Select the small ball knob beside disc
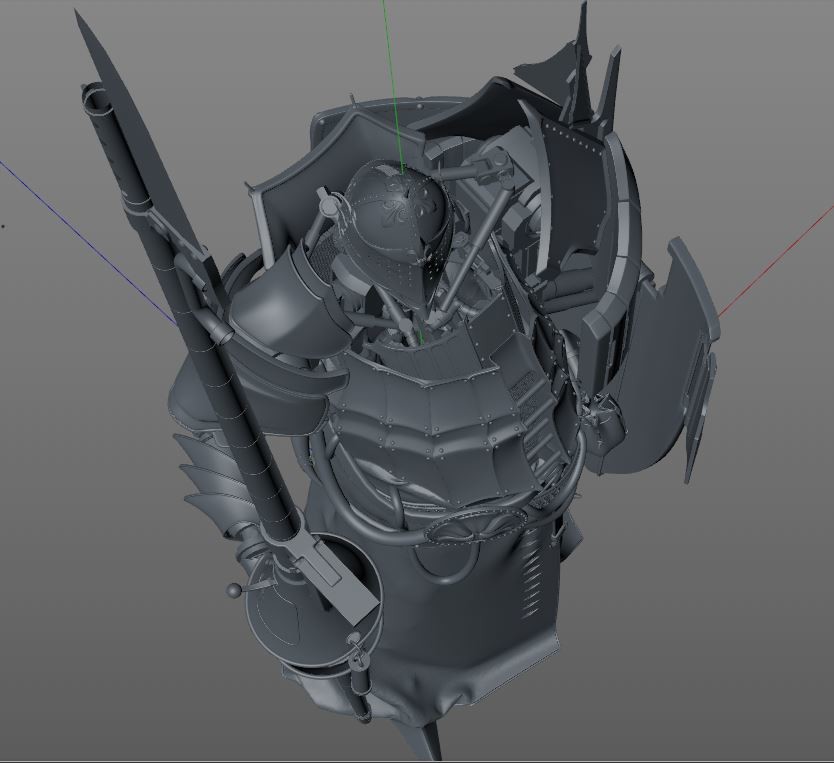This screenshot has width=834, height=763. (236, 591)
